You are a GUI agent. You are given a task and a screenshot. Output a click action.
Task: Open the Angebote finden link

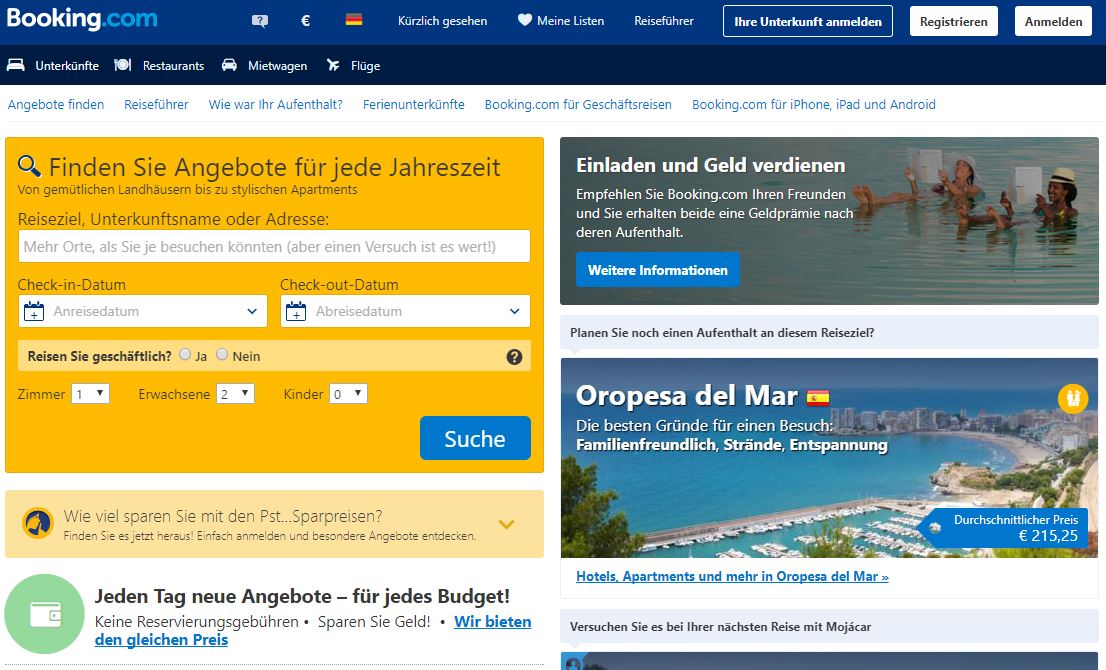point(56,104)
